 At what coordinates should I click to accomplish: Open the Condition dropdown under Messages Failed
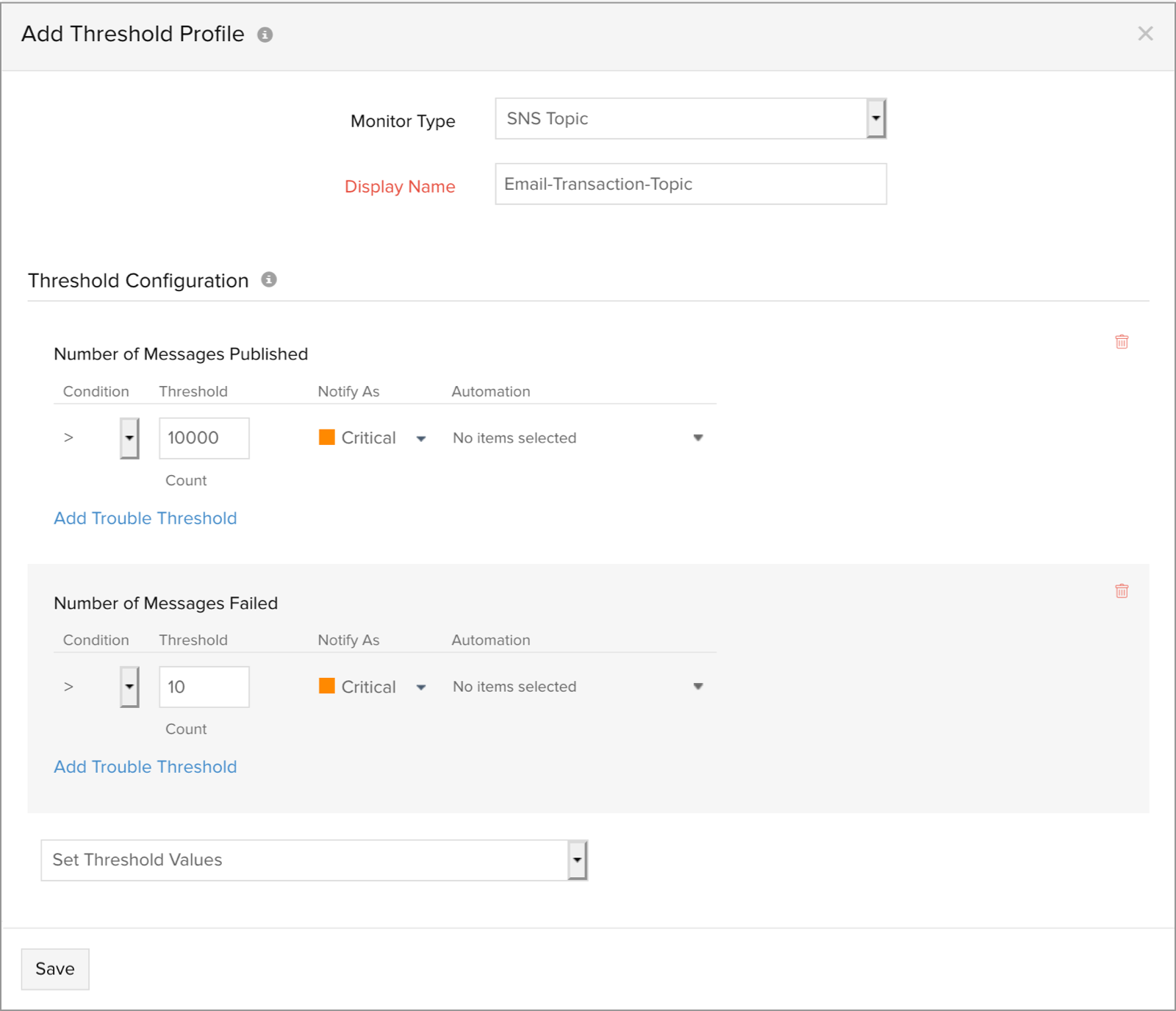tap(129, 686)
